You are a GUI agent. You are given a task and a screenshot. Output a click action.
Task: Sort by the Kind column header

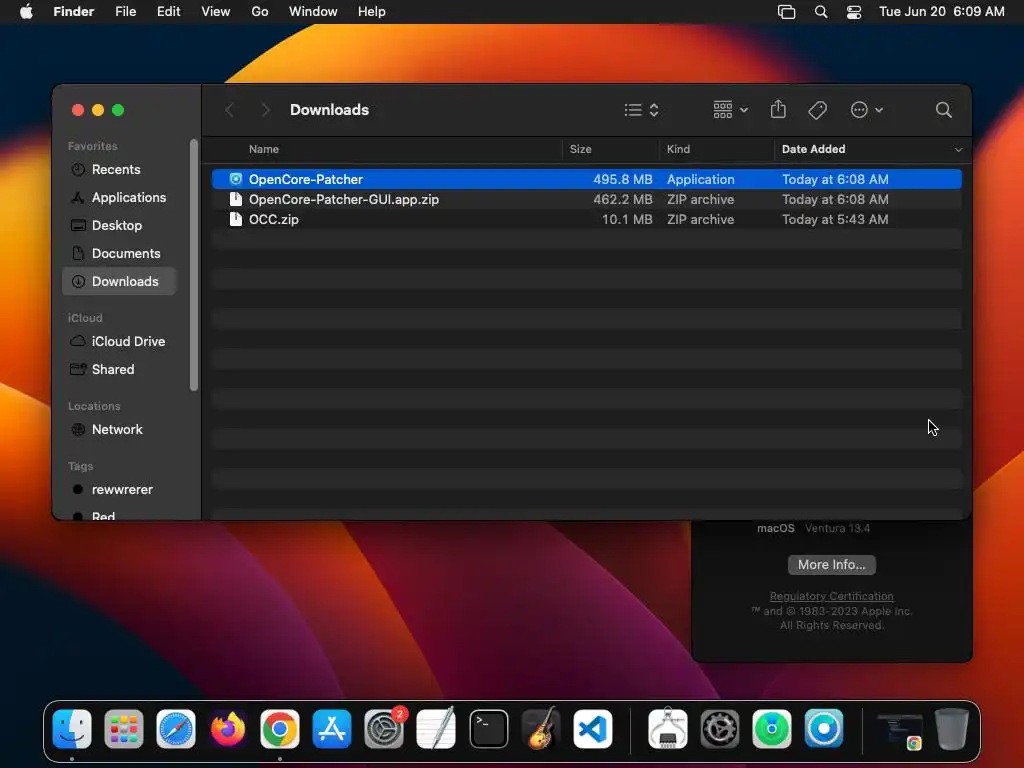pos(678,150)
